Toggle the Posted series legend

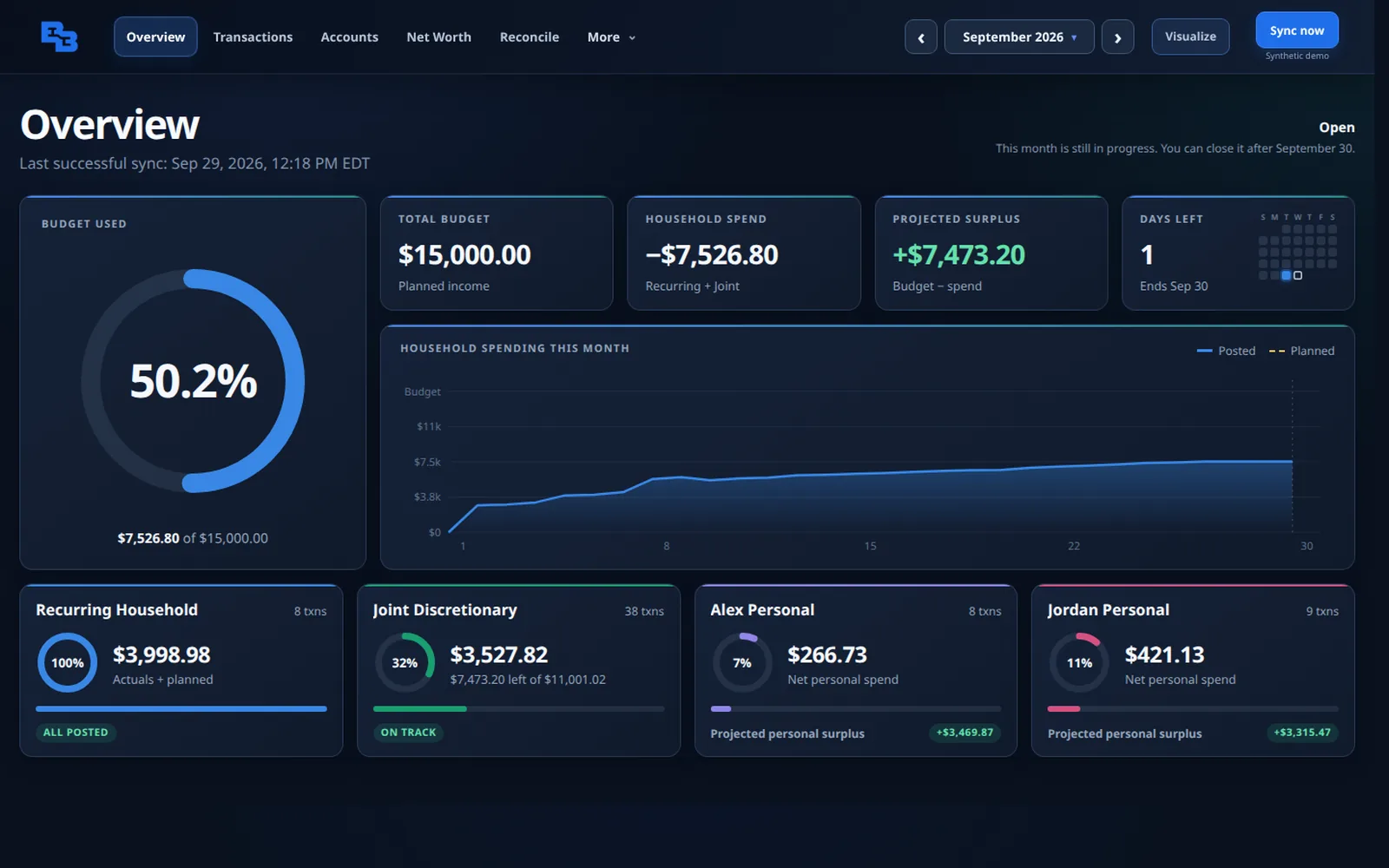(1226, 351)
